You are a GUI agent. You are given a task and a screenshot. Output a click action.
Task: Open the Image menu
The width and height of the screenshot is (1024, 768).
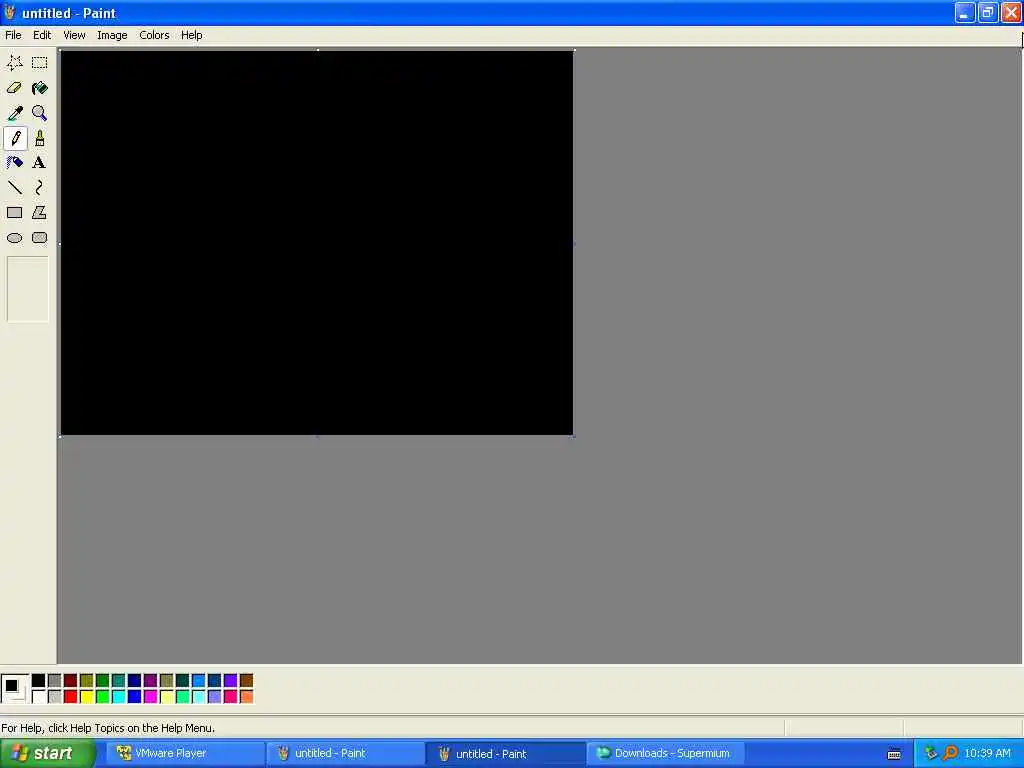click(x=112, y=35)
